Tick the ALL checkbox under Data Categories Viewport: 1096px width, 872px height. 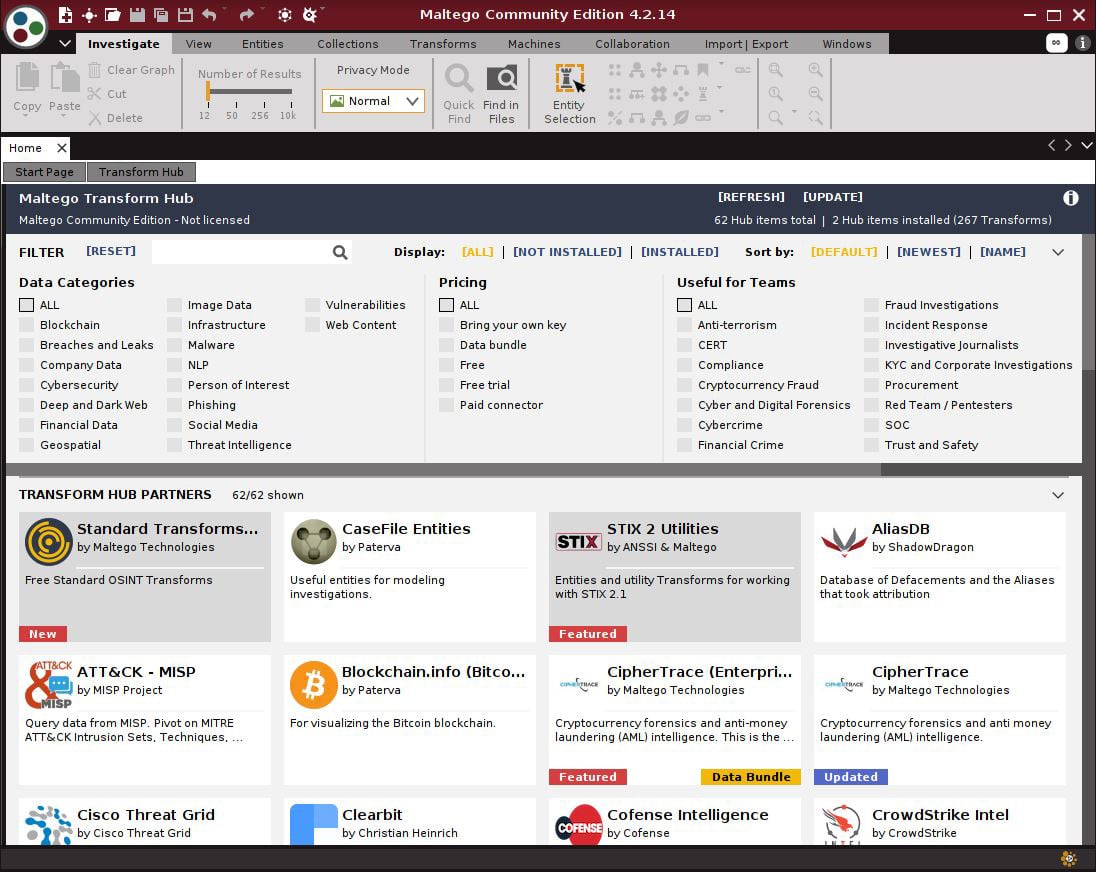pos(27,305)
